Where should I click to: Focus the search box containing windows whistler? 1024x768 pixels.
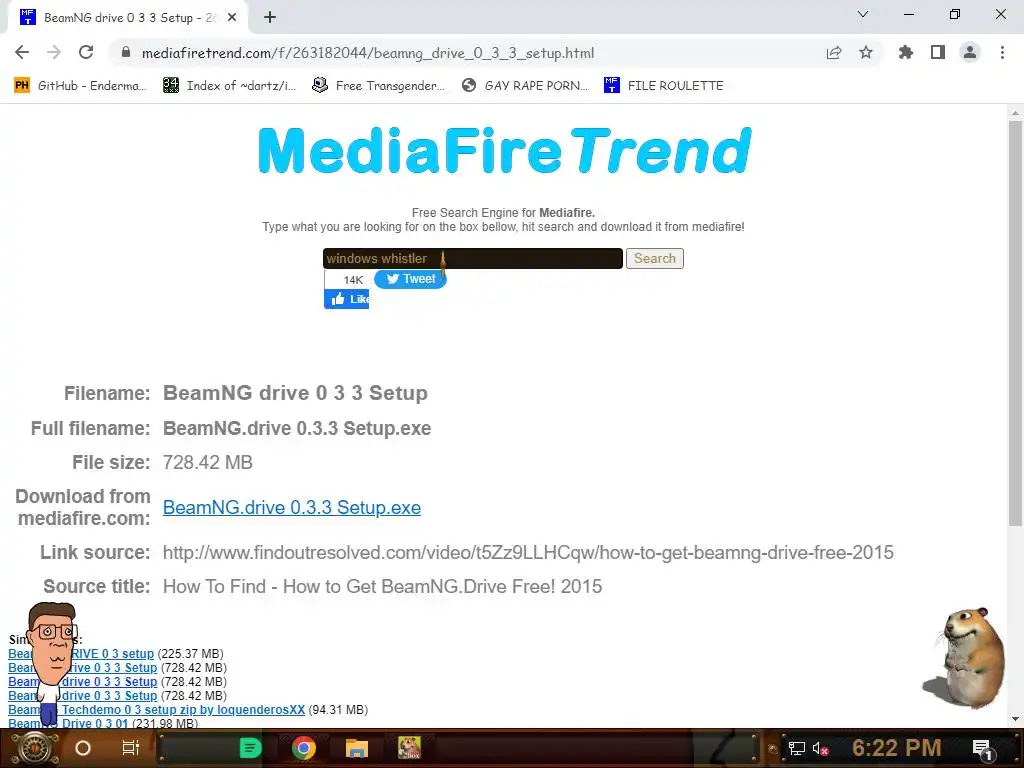pos(472,259)
